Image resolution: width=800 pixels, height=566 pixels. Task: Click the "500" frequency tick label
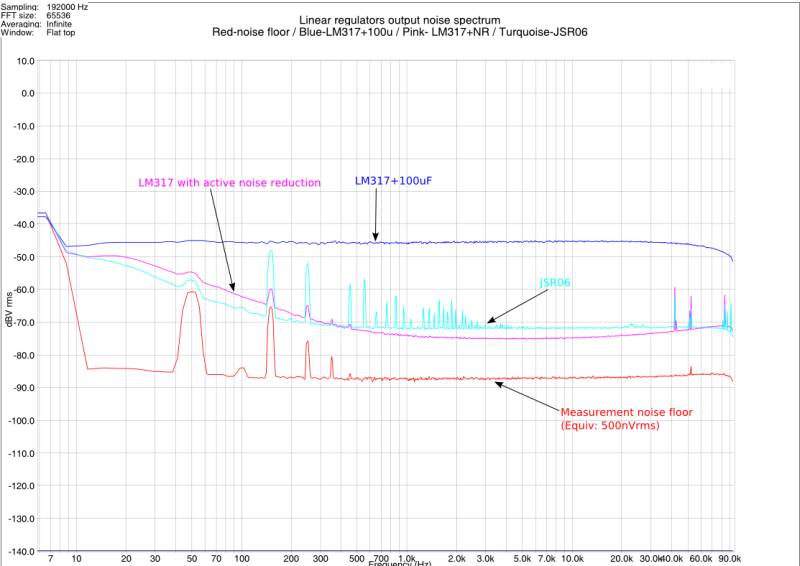coord(357,559)
